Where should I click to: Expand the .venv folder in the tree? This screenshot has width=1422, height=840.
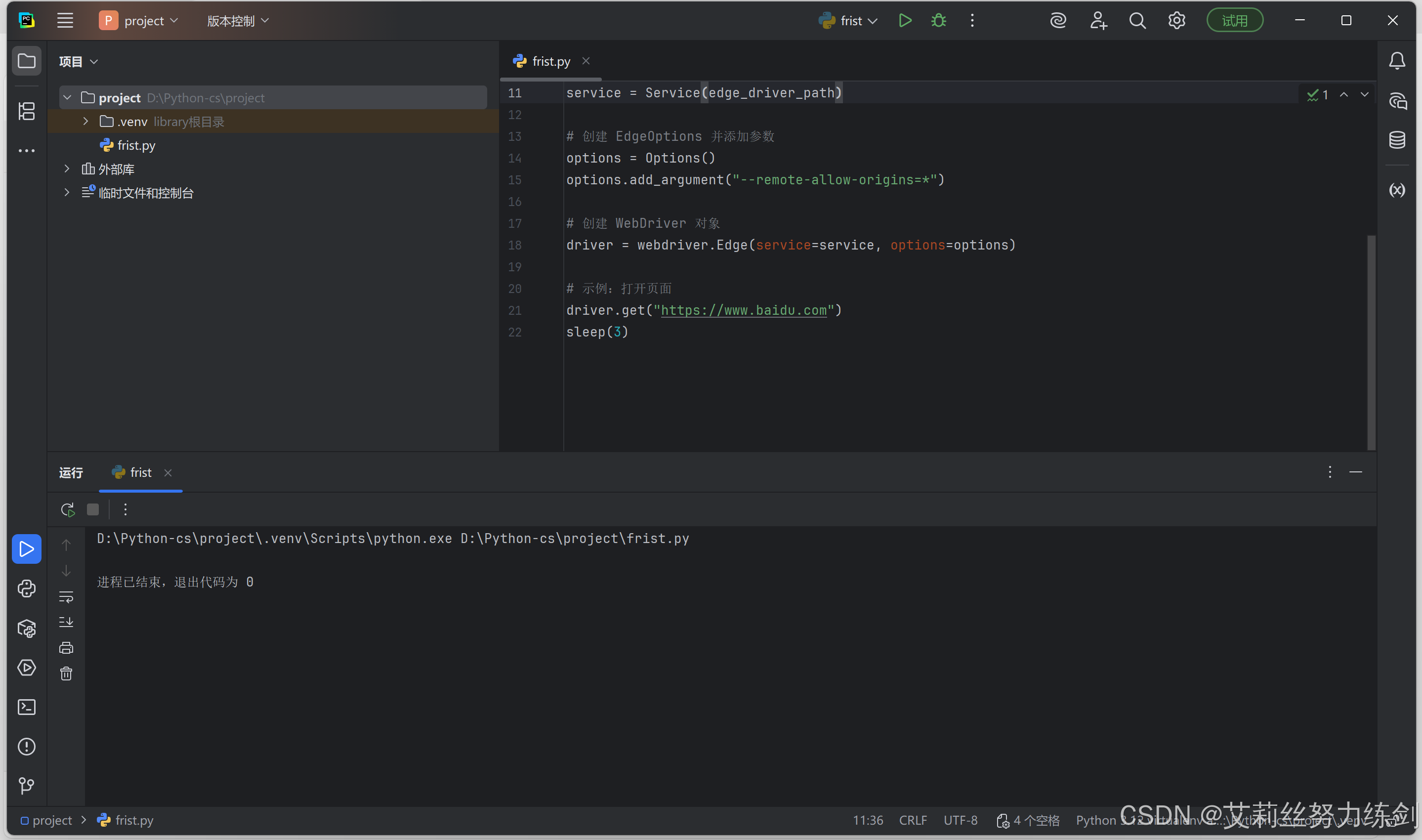tap(85, 121)
